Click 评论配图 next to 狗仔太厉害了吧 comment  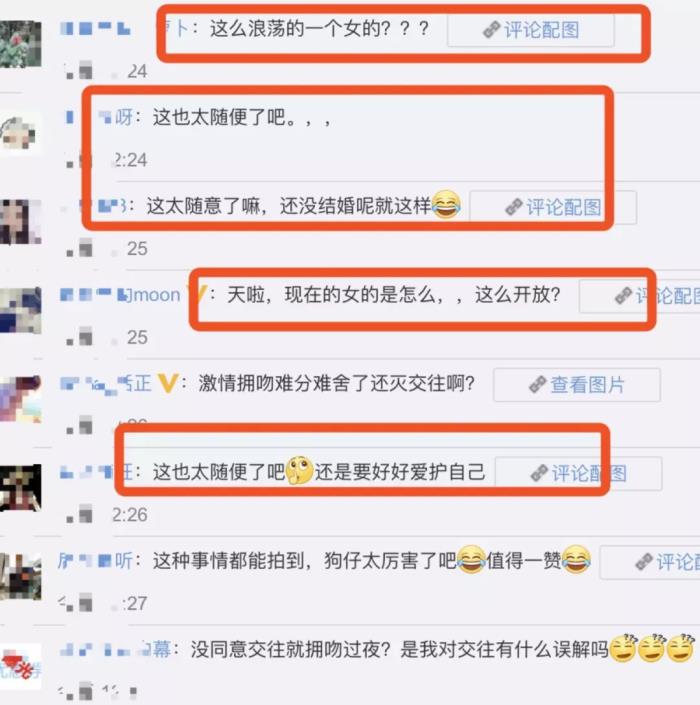(x=650, y=562)
